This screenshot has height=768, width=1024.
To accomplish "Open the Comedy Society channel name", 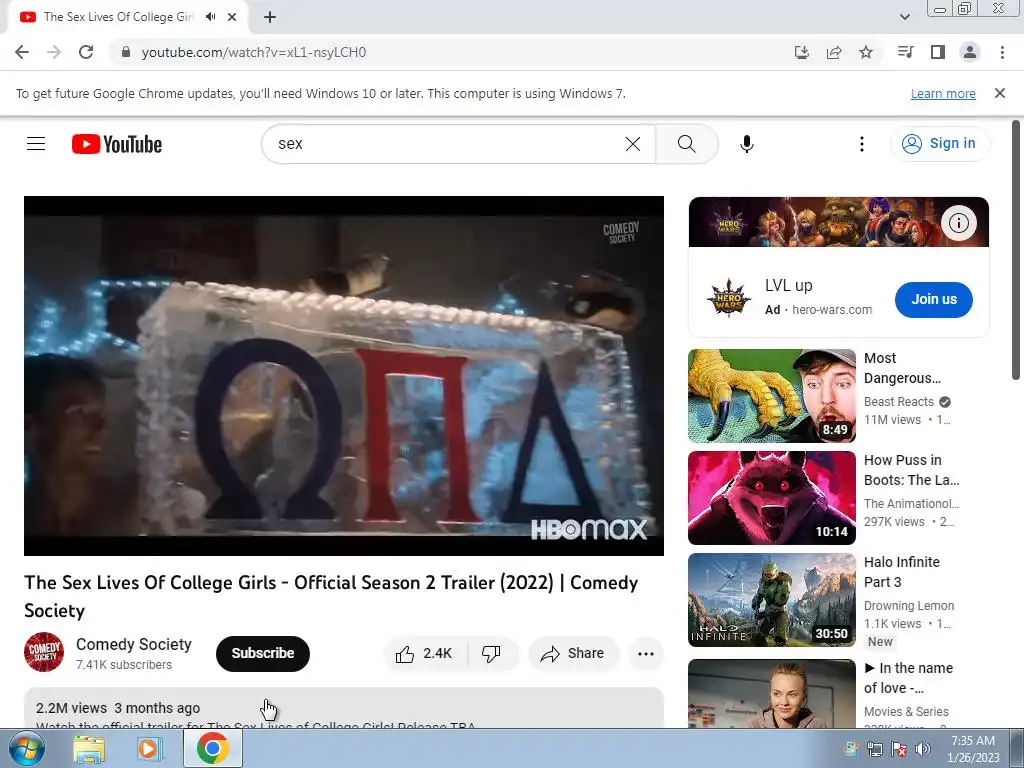I will [x=134, y=644].
